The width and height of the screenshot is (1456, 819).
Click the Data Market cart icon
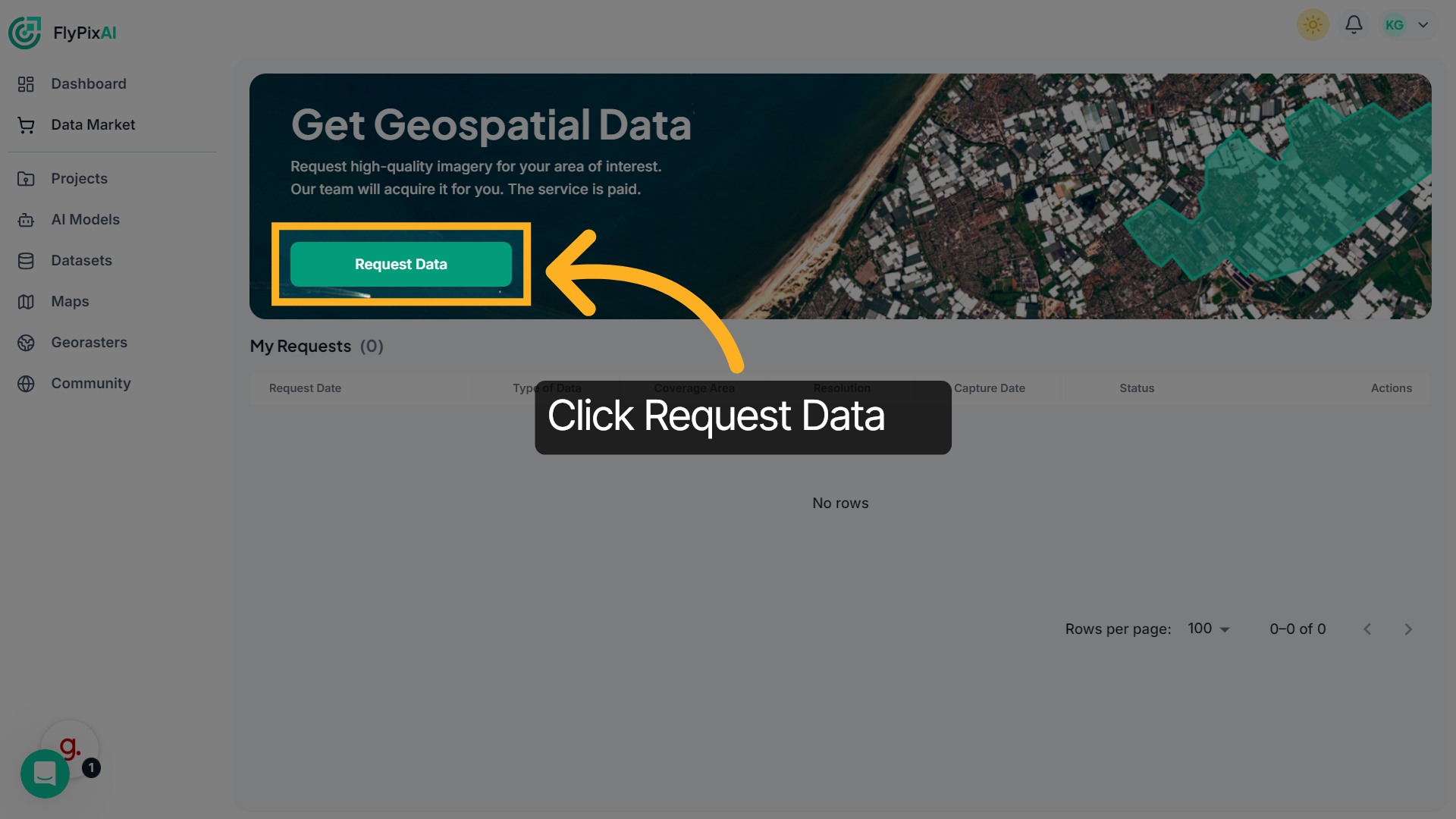coord(26,125)
